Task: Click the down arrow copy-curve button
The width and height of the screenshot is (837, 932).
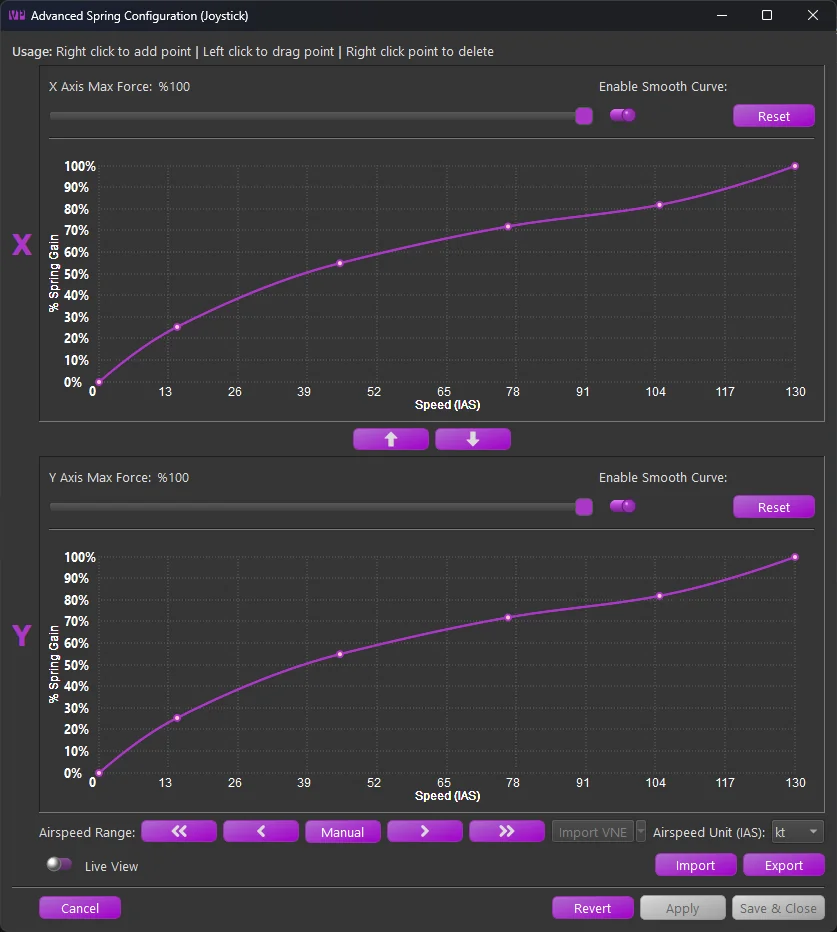Action: (473, 439)
